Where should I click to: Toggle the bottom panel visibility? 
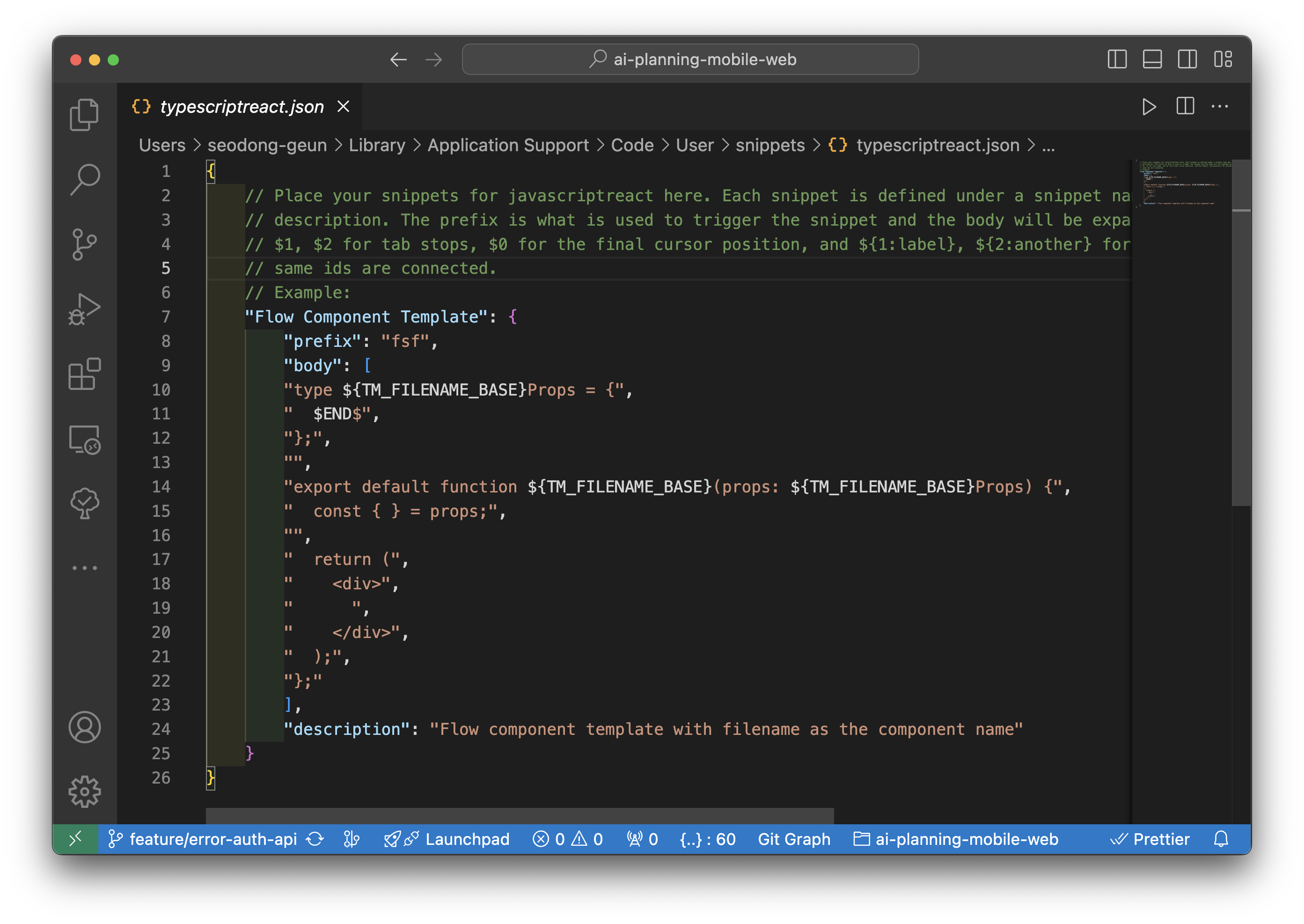pos(1153,59)
